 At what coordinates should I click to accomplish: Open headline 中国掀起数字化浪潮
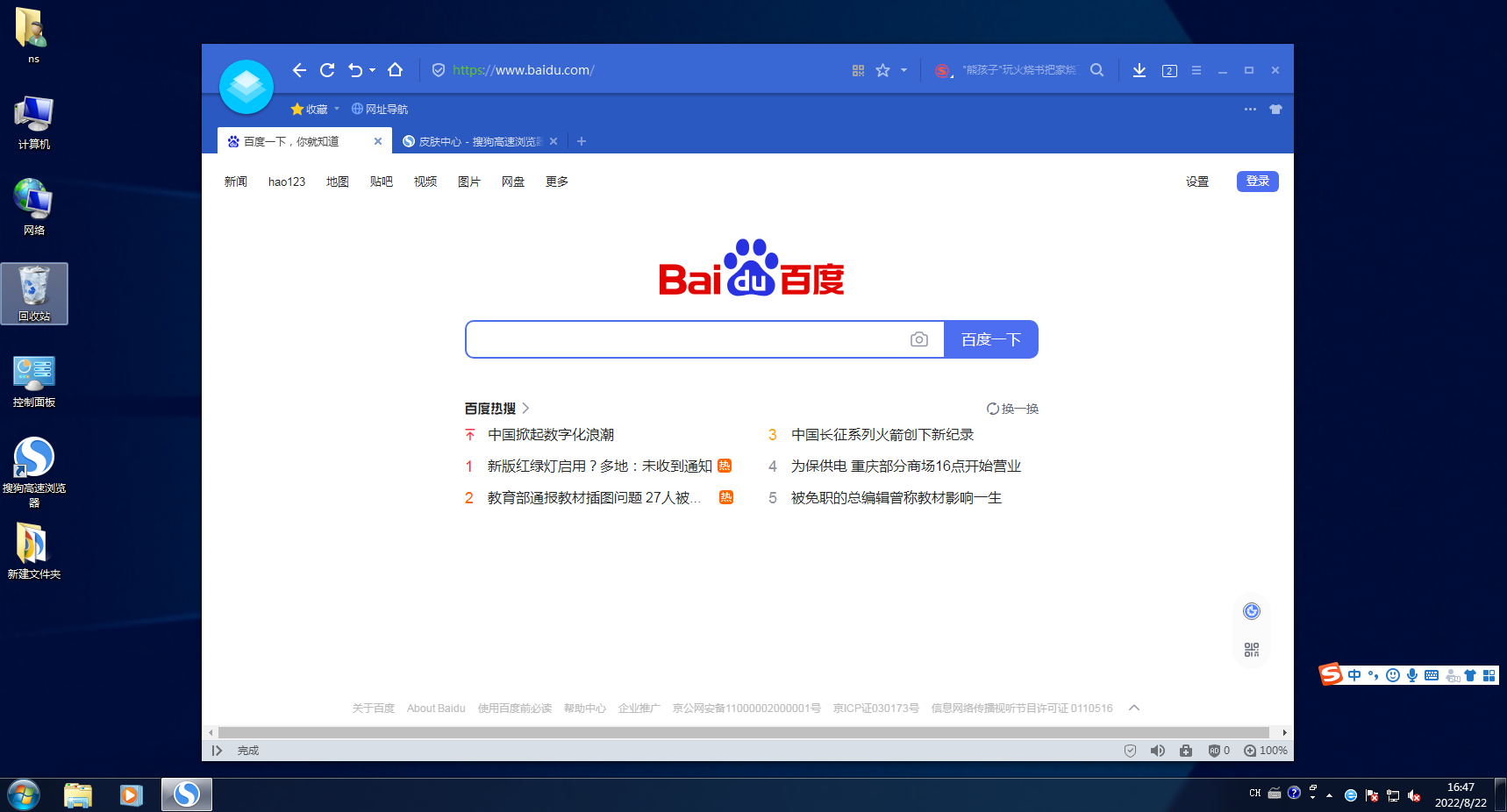(x=551, y=435)
